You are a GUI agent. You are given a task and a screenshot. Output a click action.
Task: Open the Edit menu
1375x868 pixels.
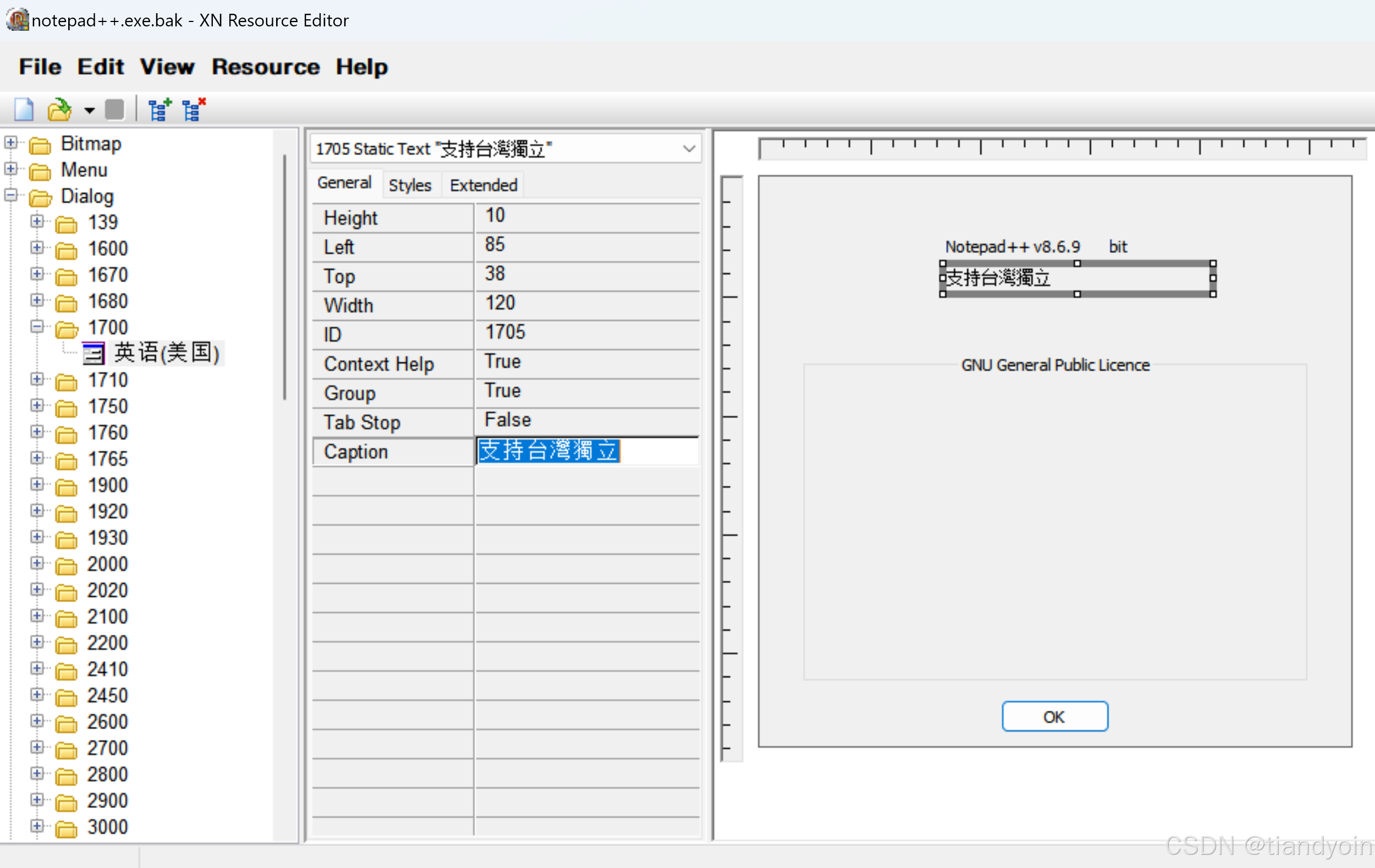tap(101, 67)
